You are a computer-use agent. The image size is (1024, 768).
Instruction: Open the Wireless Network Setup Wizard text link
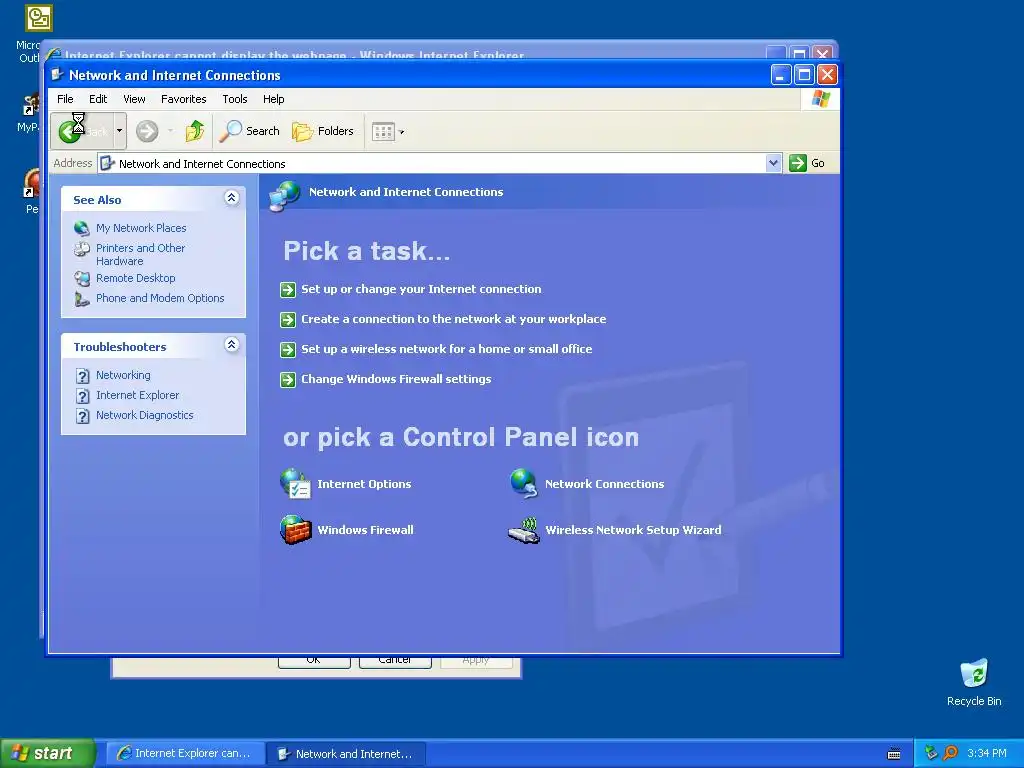tap(633, 530)
